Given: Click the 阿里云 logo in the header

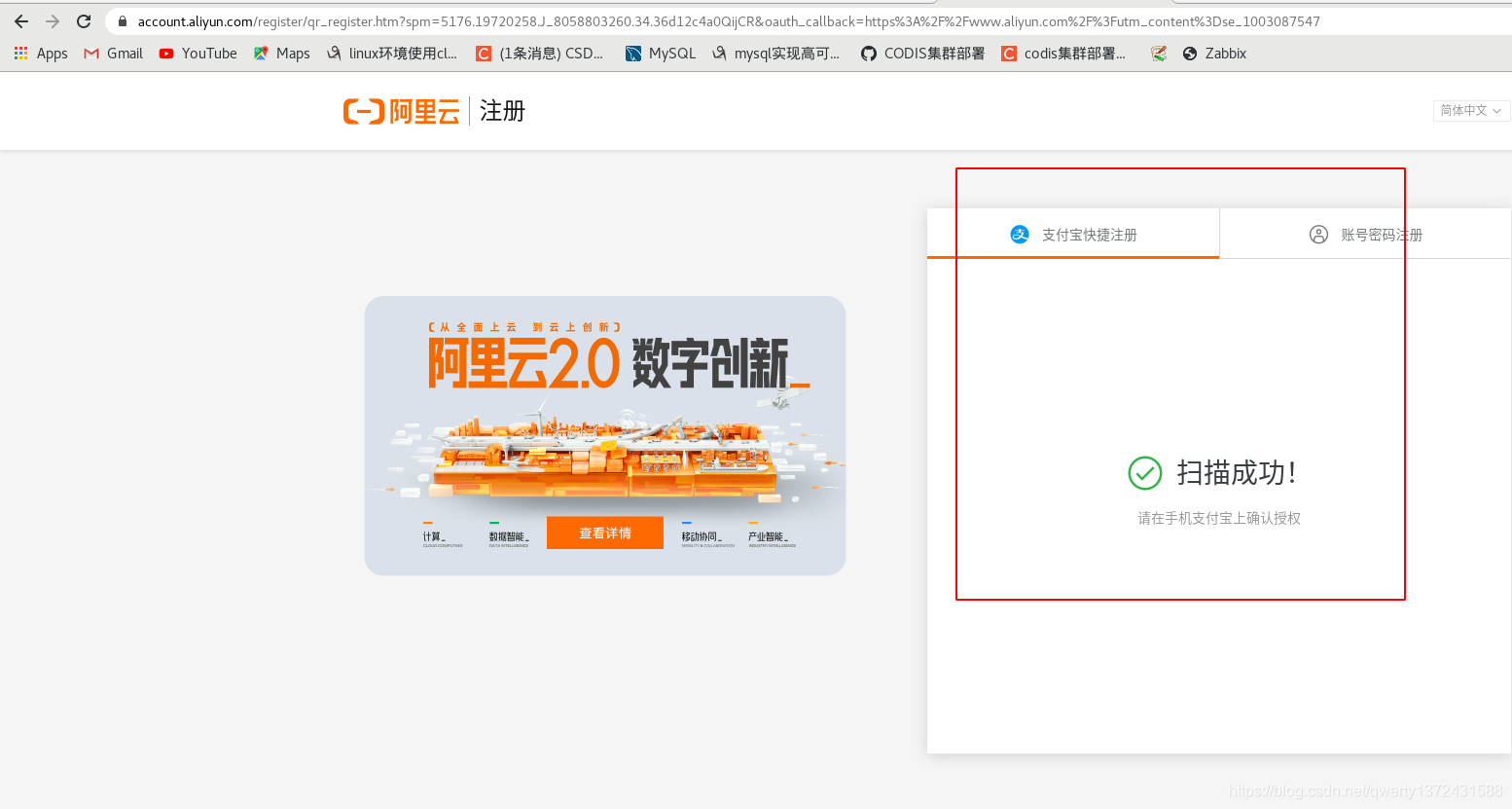Looking at the screenshot, I should tap(402, 111).
